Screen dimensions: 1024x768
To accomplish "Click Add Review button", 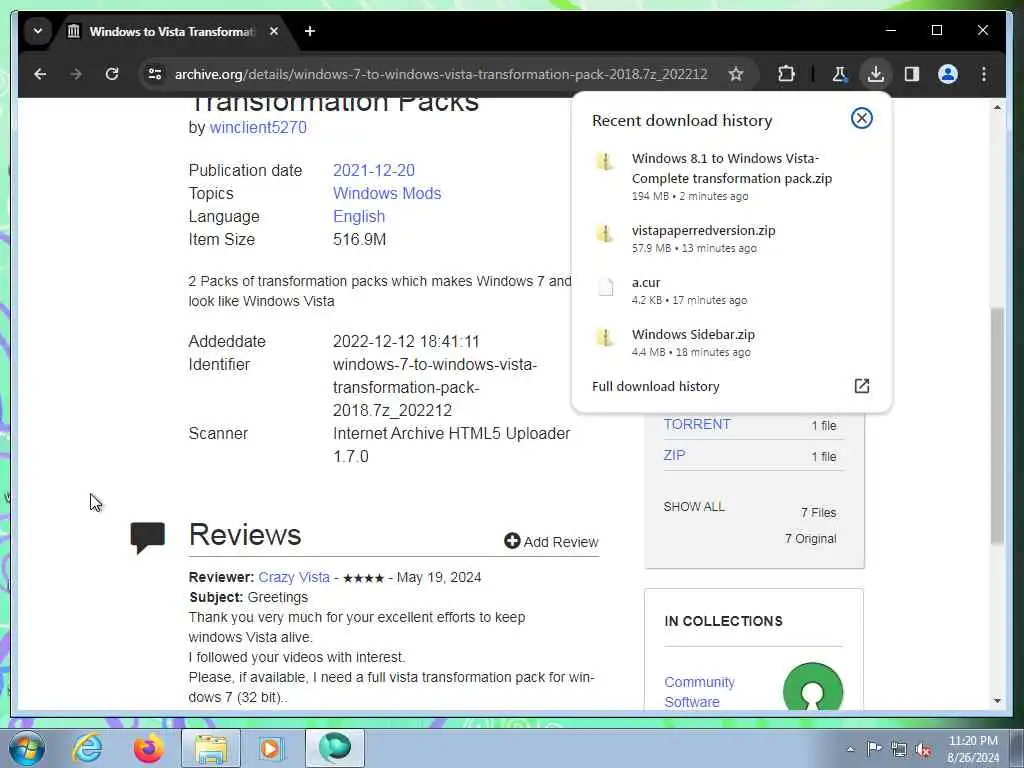I will [551, 541].
